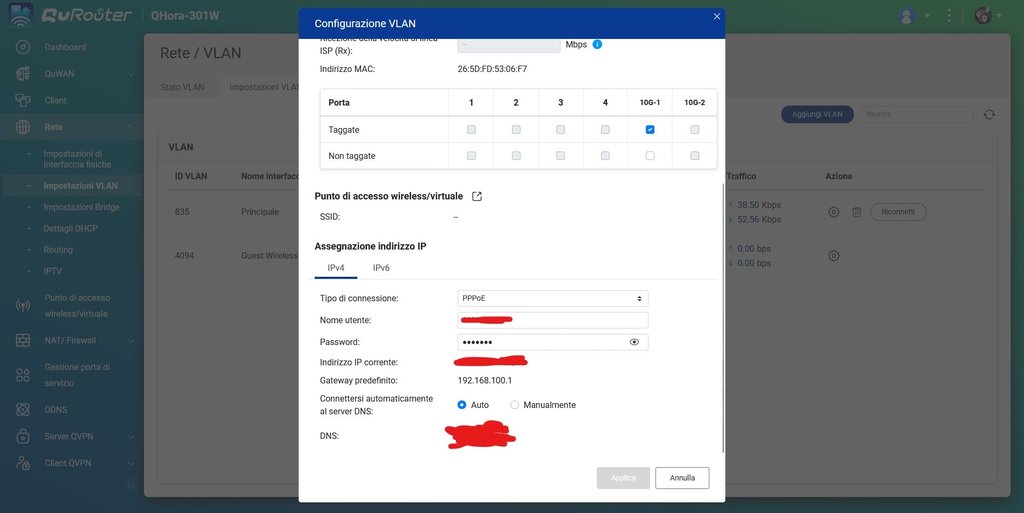The height and width of the screenshot is (513, 1024).
Task: Tick the Taggate checkbox for port 10G-2
Action: [x=695, y=130]
